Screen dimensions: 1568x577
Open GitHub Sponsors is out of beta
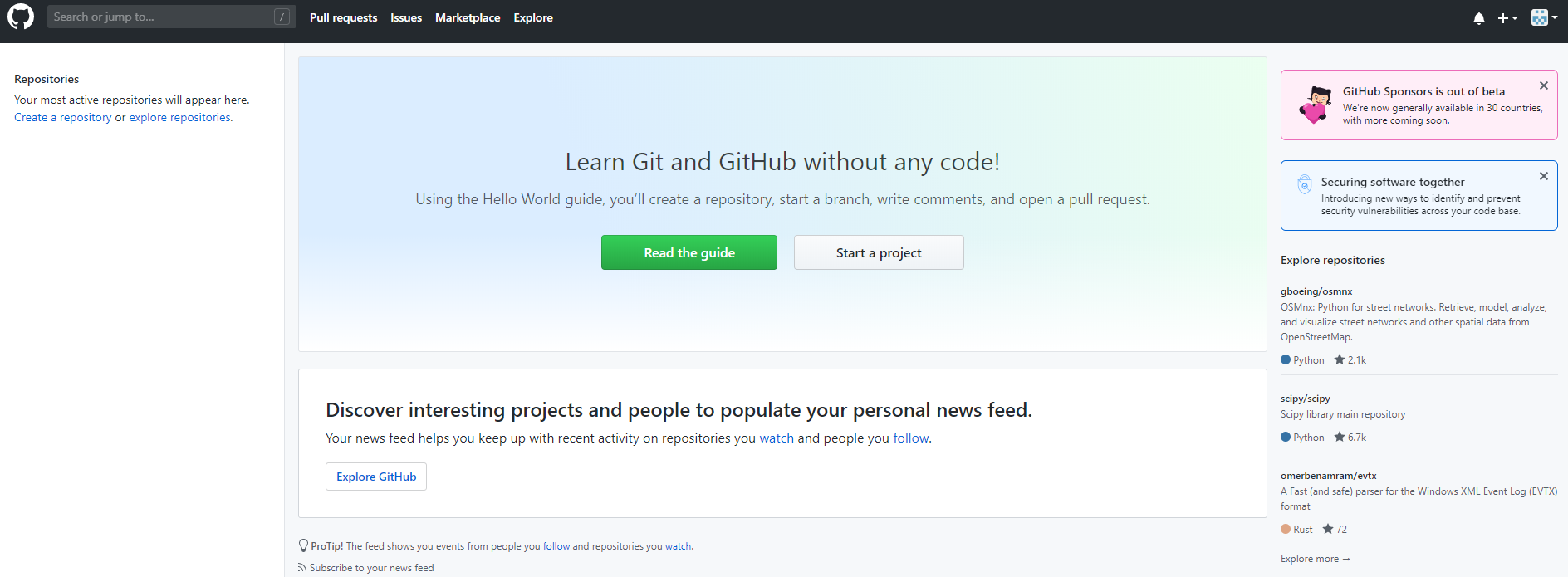[1423, 91]
